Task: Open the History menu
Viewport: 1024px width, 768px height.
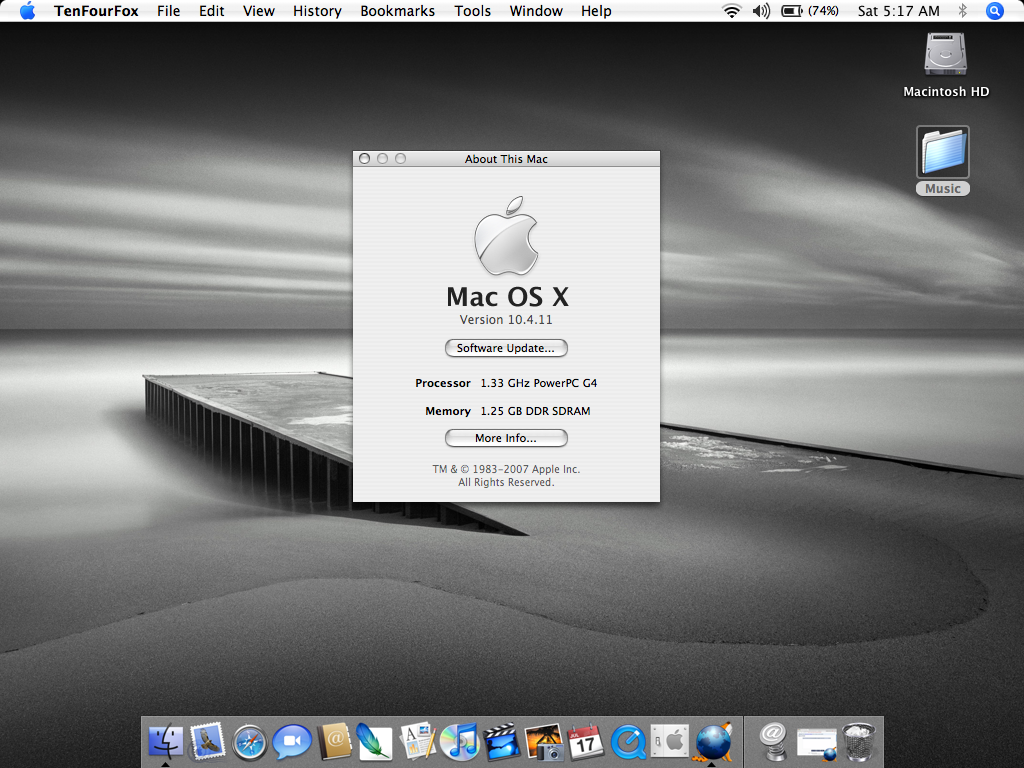Action: tap(317, 11)
